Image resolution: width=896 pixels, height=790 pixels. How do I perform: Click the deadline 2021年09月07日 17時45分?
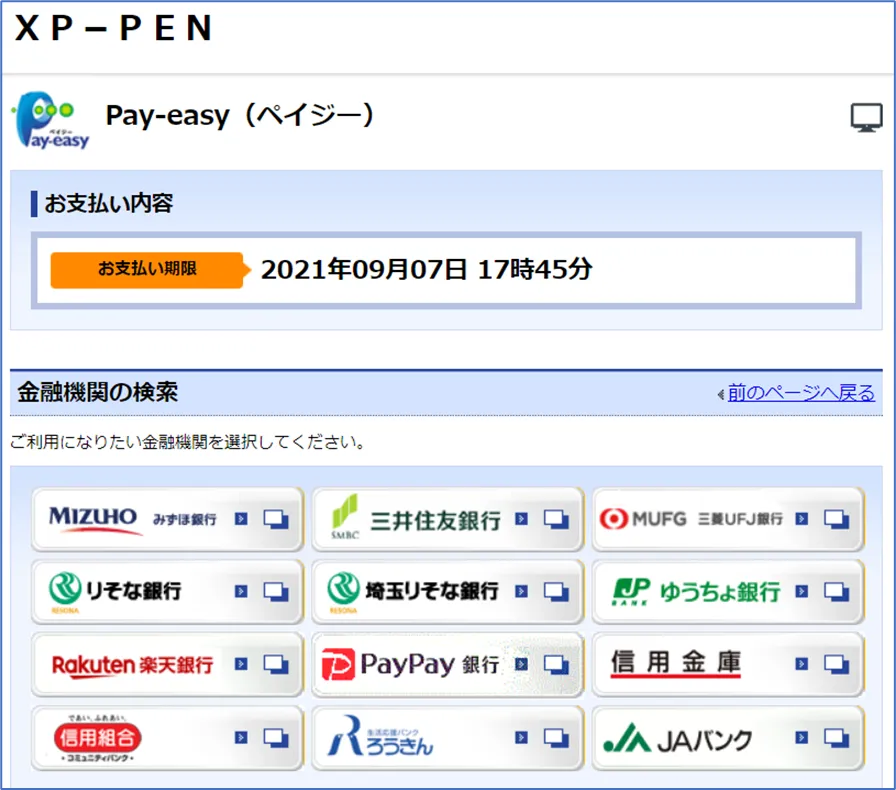(426, 269)
